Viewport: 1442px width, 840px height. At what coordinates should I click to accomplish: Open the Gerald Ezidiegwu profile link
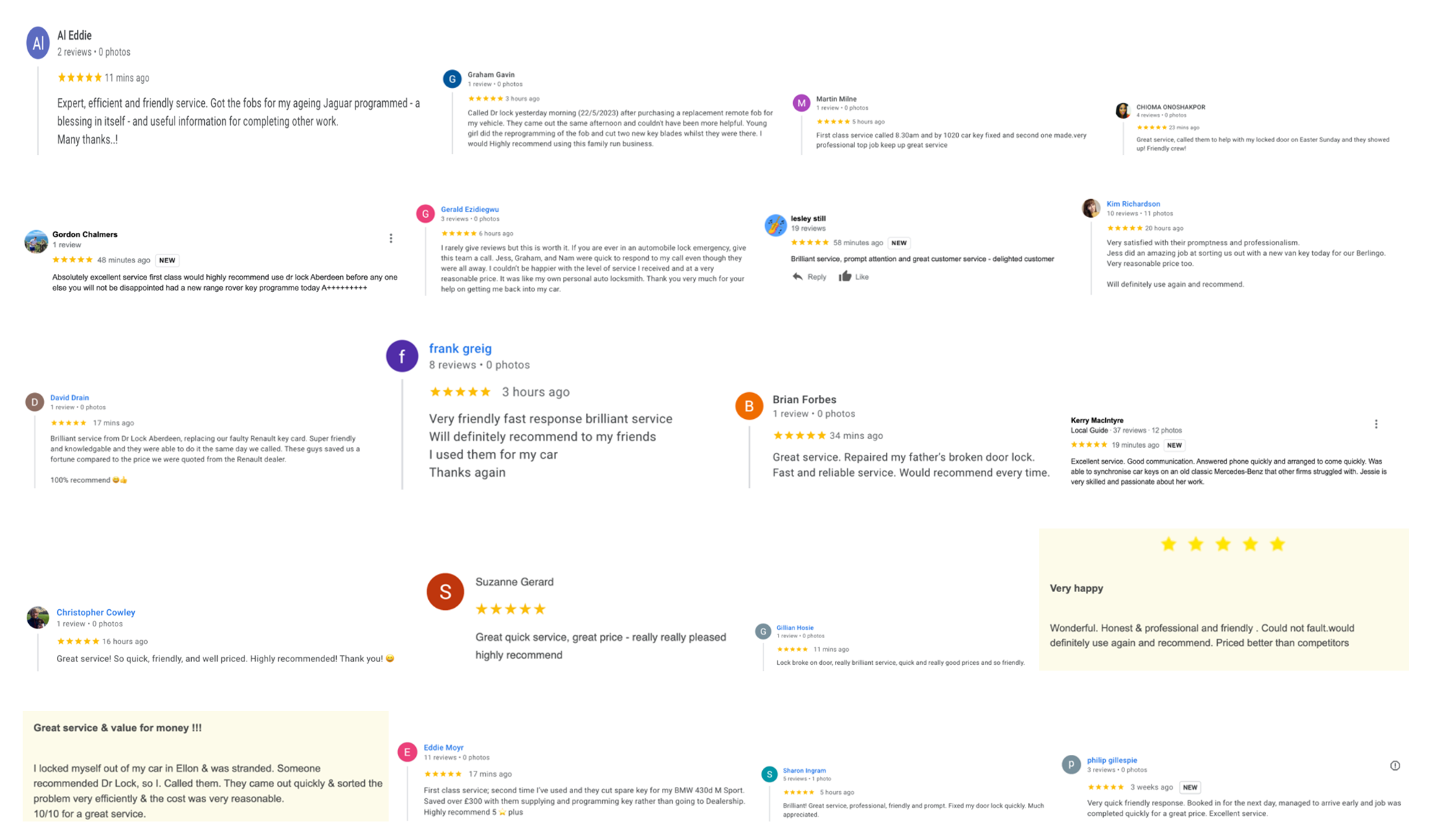pos(469,209)
